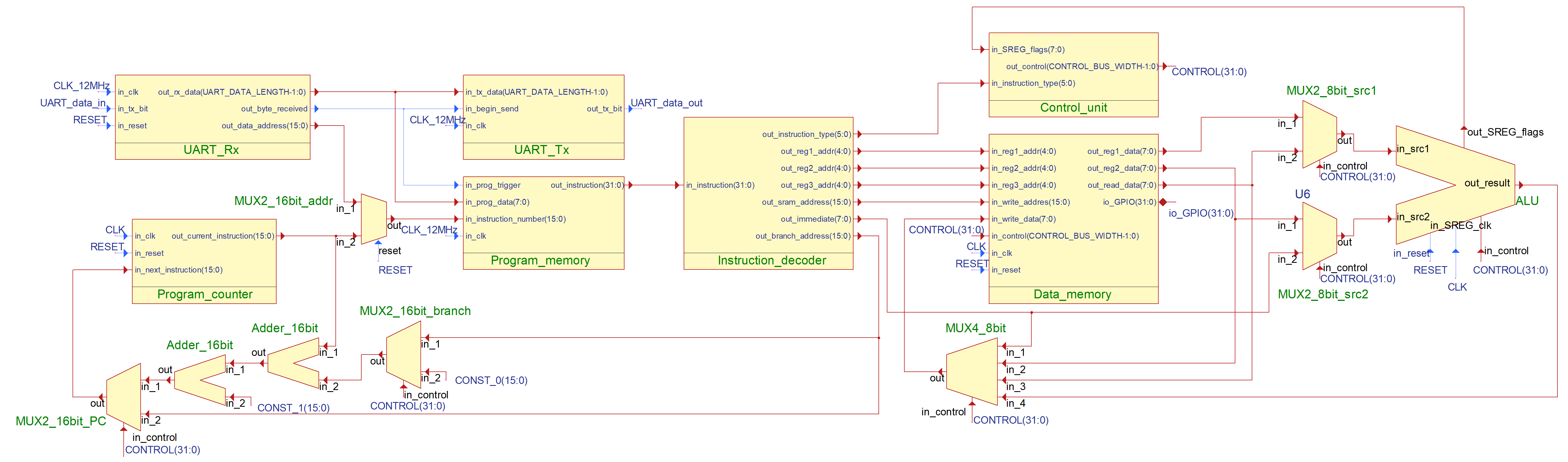The height and width of the screenshot is (462, 1568).
Task: Select the MUX4_8bit trapezoid symbol body
Action: [x=972, y=371]
